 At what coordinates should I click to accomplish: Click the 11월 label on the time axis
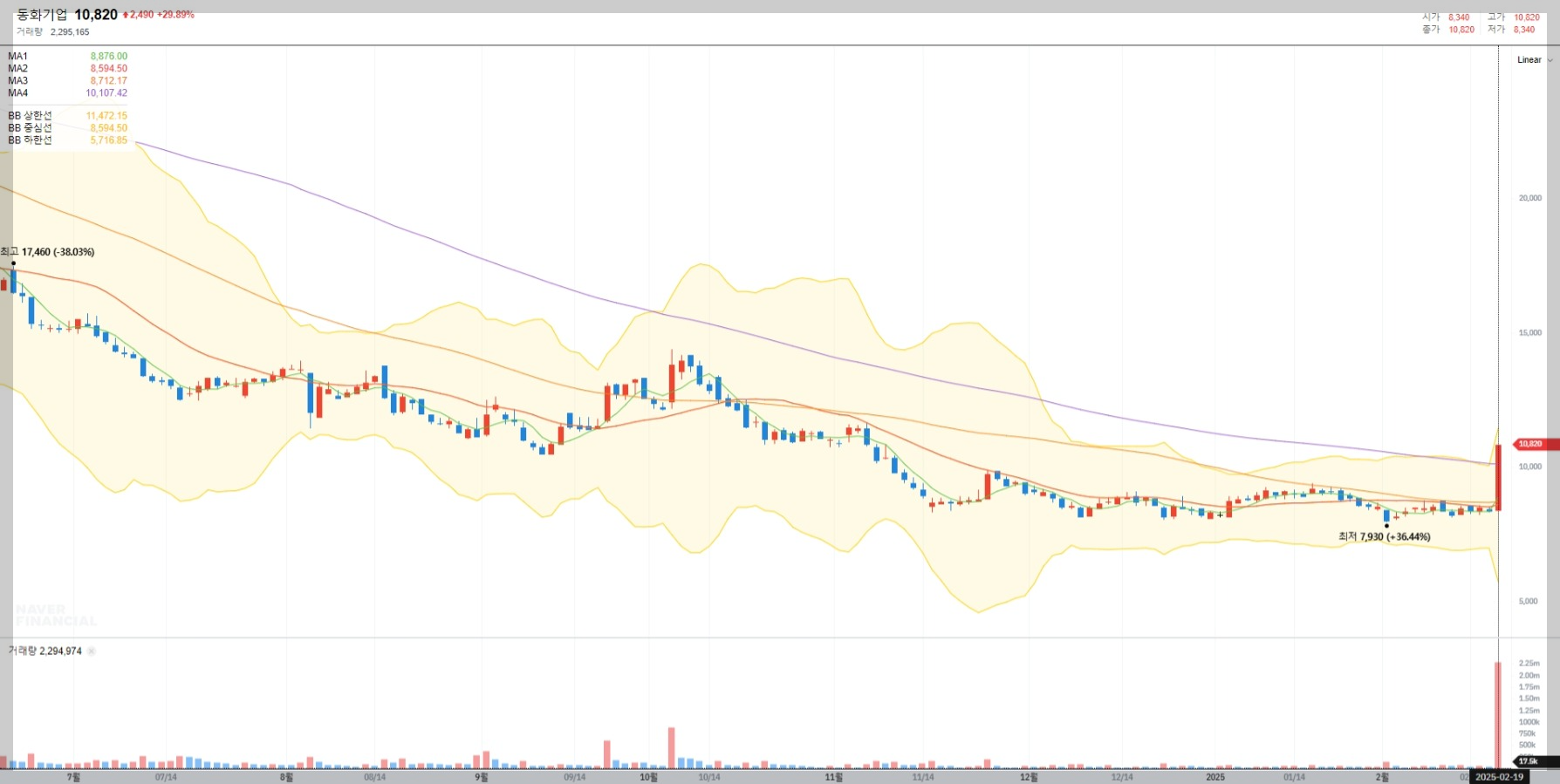pos(834,777)
